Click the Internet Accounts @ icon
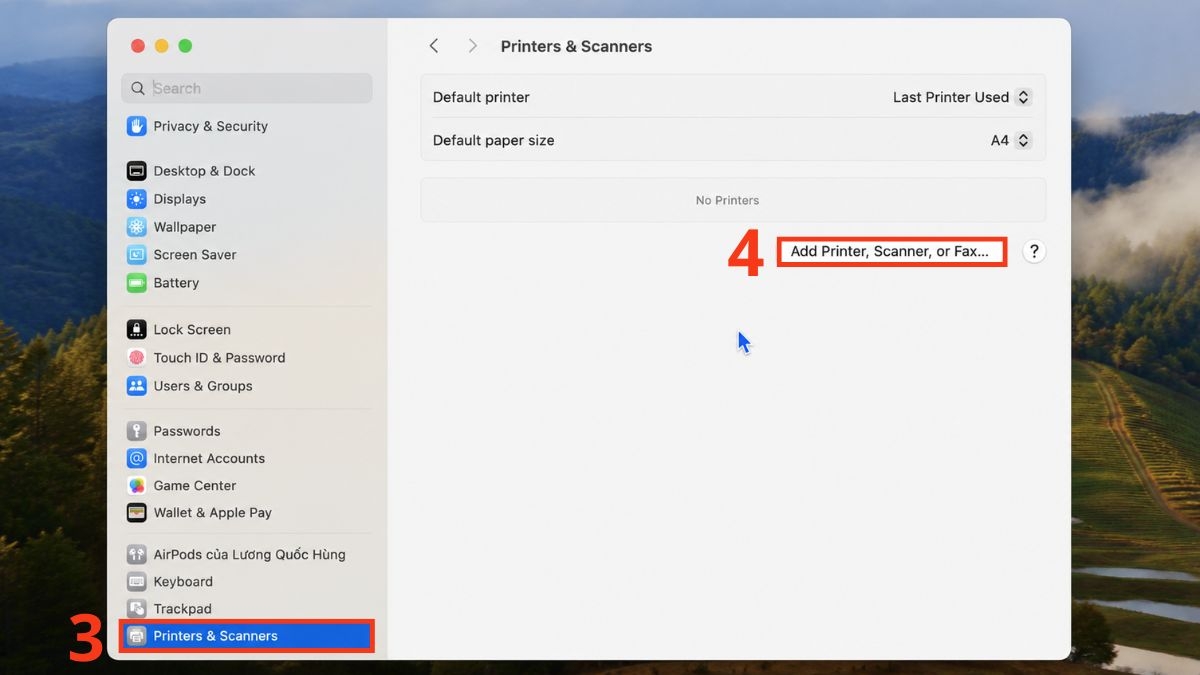Image resolution: width=1200 pixels, height=675 pixels. coord(137,458)
